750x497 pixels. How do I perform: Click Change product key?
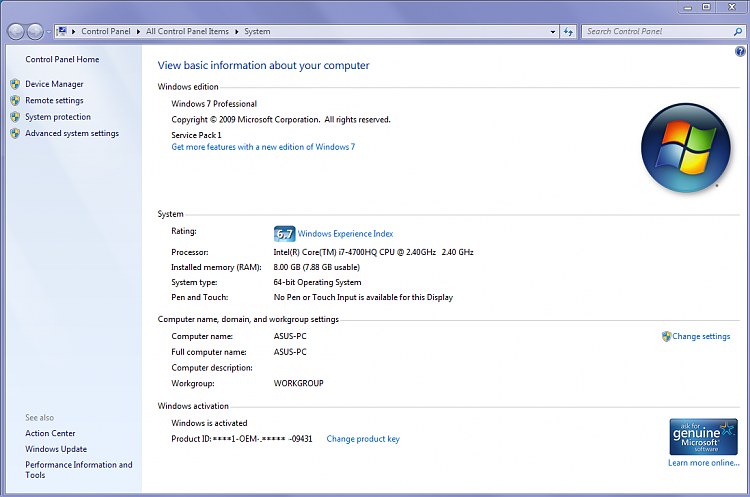pos(363,439)
